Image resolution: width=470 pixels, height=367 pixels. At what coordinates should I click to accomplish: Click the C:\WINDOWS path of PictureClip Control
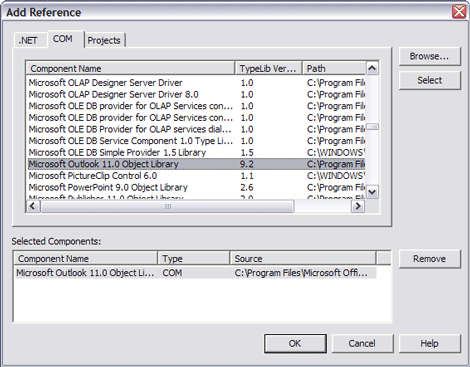335,176
